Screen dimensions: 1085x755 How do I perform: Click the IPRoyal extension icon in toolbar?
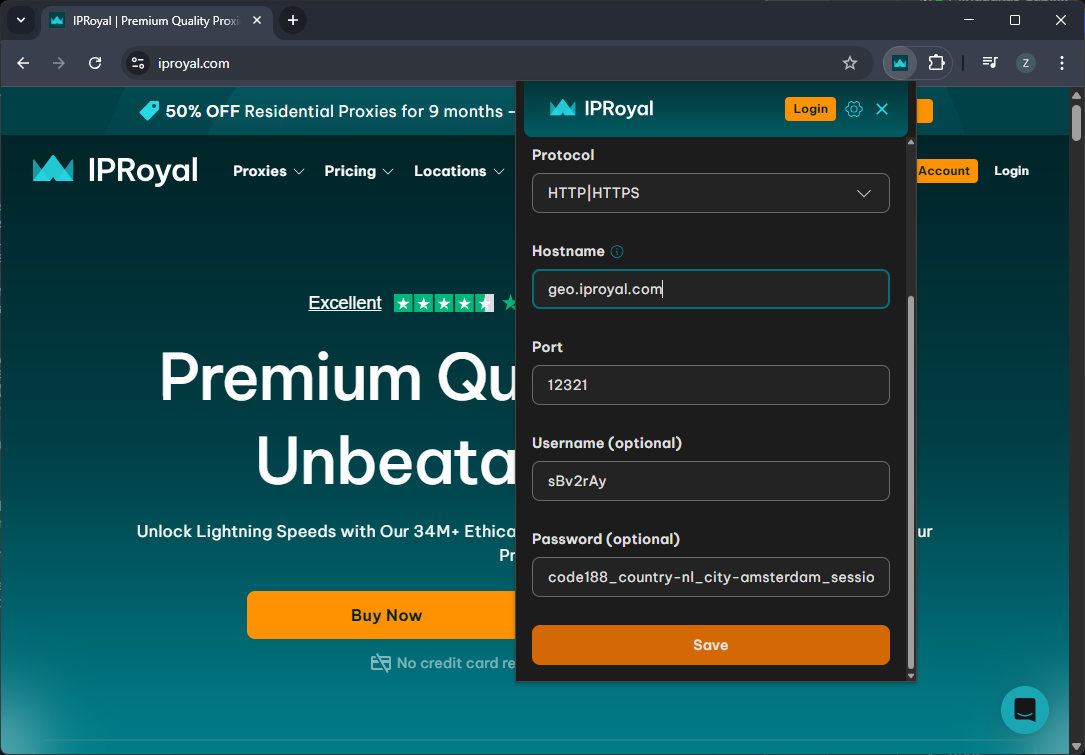pyautogui.click(x=900, y=63)
